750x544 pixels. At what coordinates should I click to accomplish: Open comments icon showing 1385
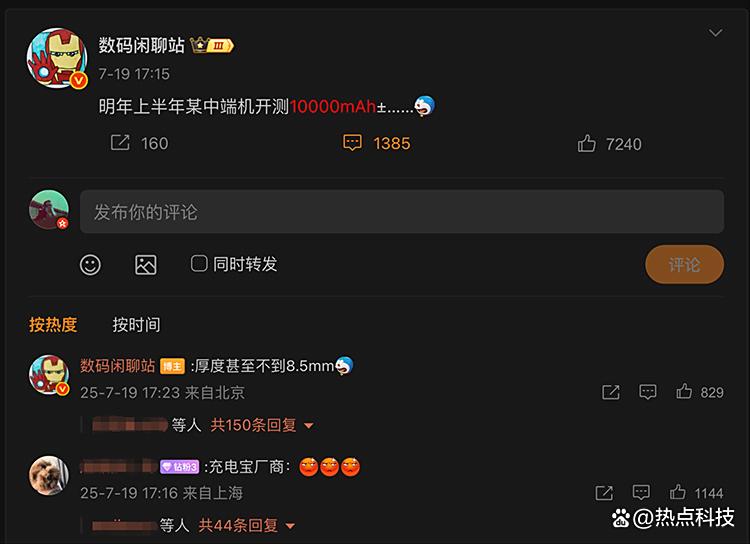click(x=353, y=143)
